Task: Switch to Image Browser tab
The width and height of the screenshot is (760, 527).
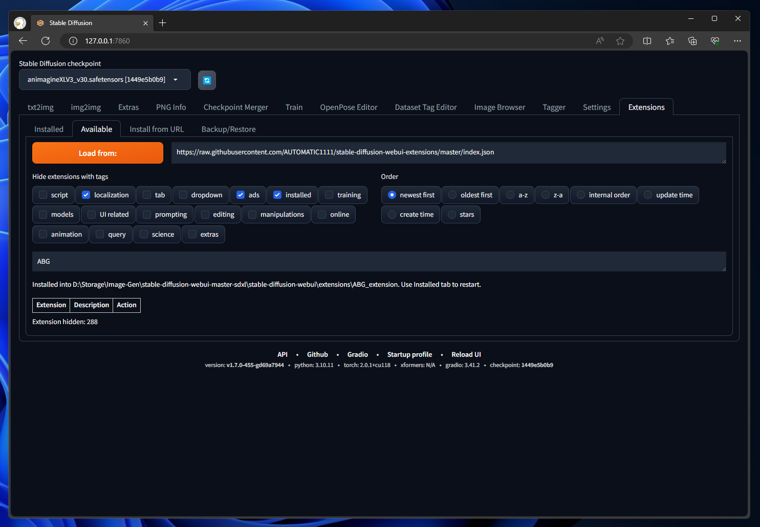Action: click(x=500, y=107)
